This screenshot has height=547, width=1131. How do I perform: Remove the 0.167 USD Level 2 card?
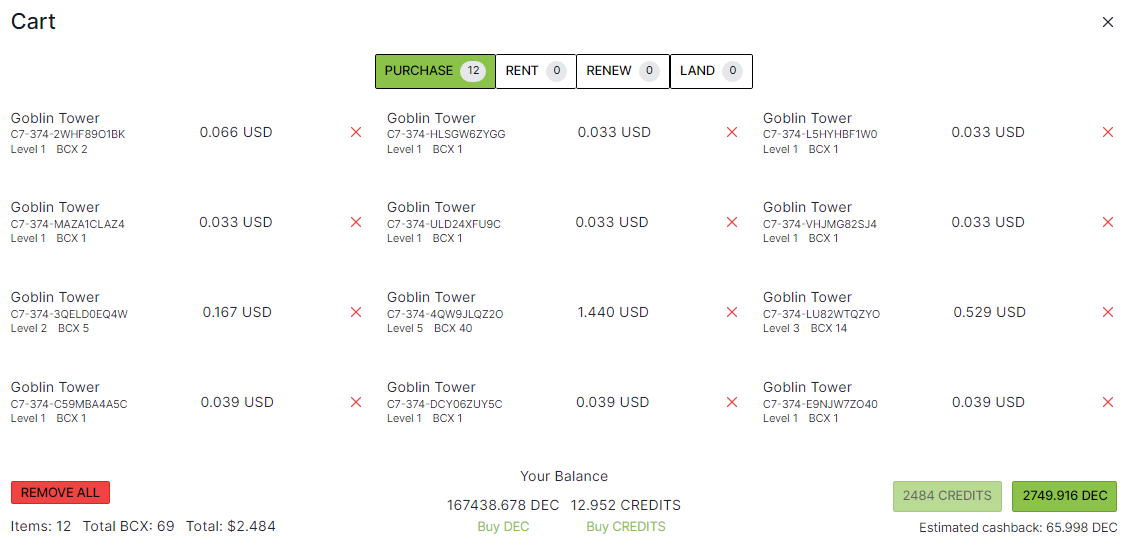pyautogui.click(x=356, y=312)
